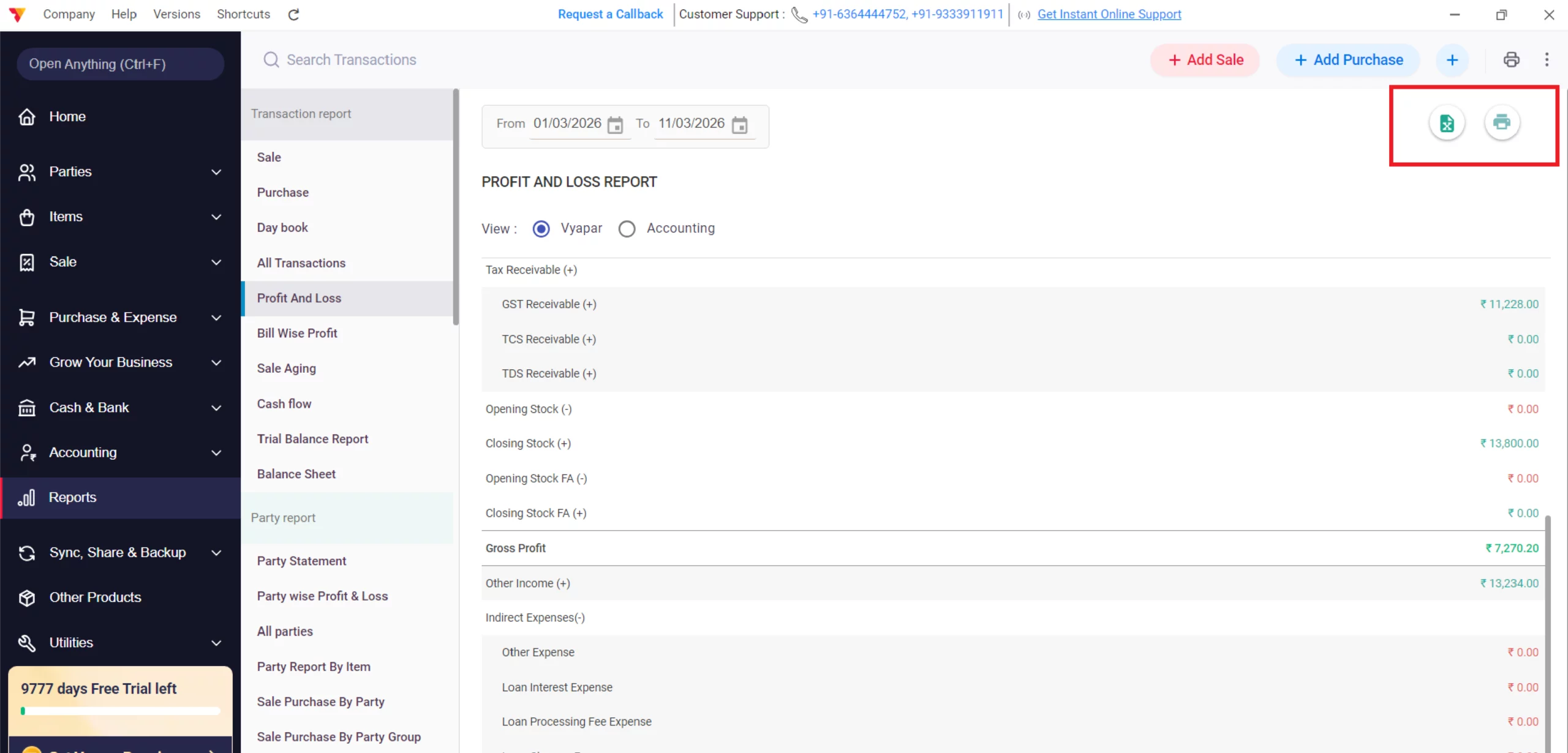
Task: Open the From date calendar picker
Action: [x=615, y=125]
